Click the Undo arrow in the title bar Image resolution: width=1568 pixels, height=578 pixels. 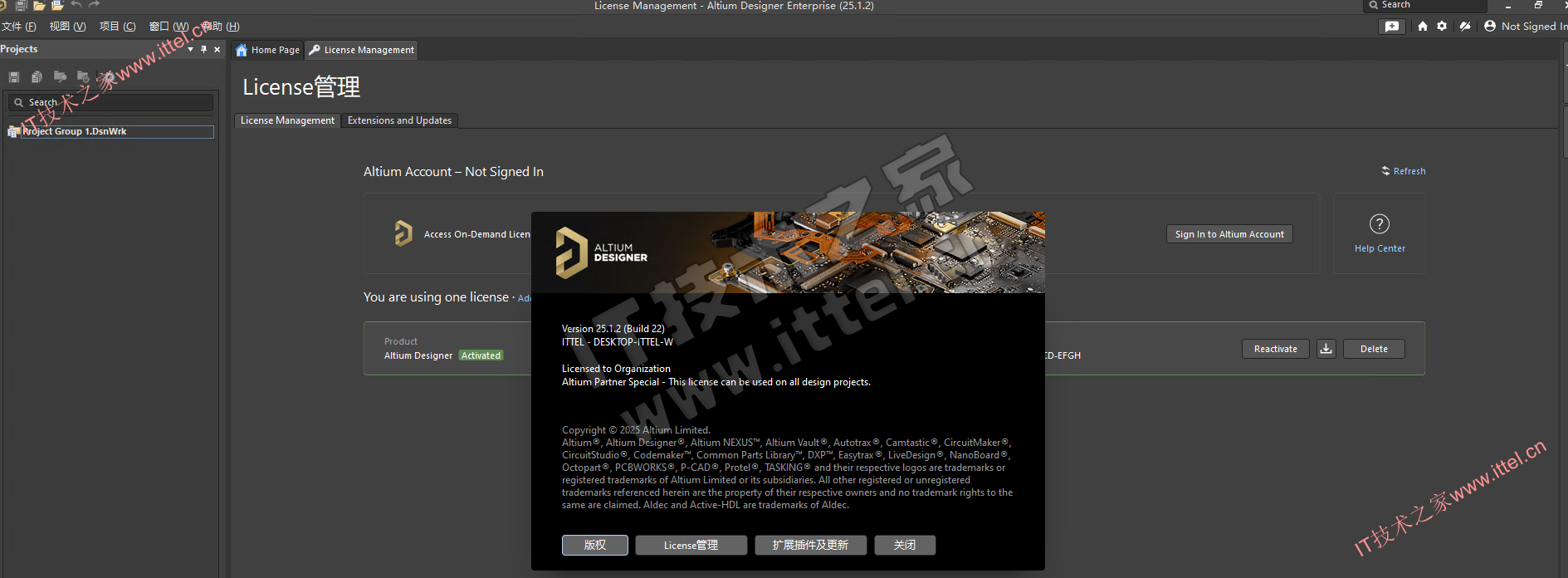76,5
